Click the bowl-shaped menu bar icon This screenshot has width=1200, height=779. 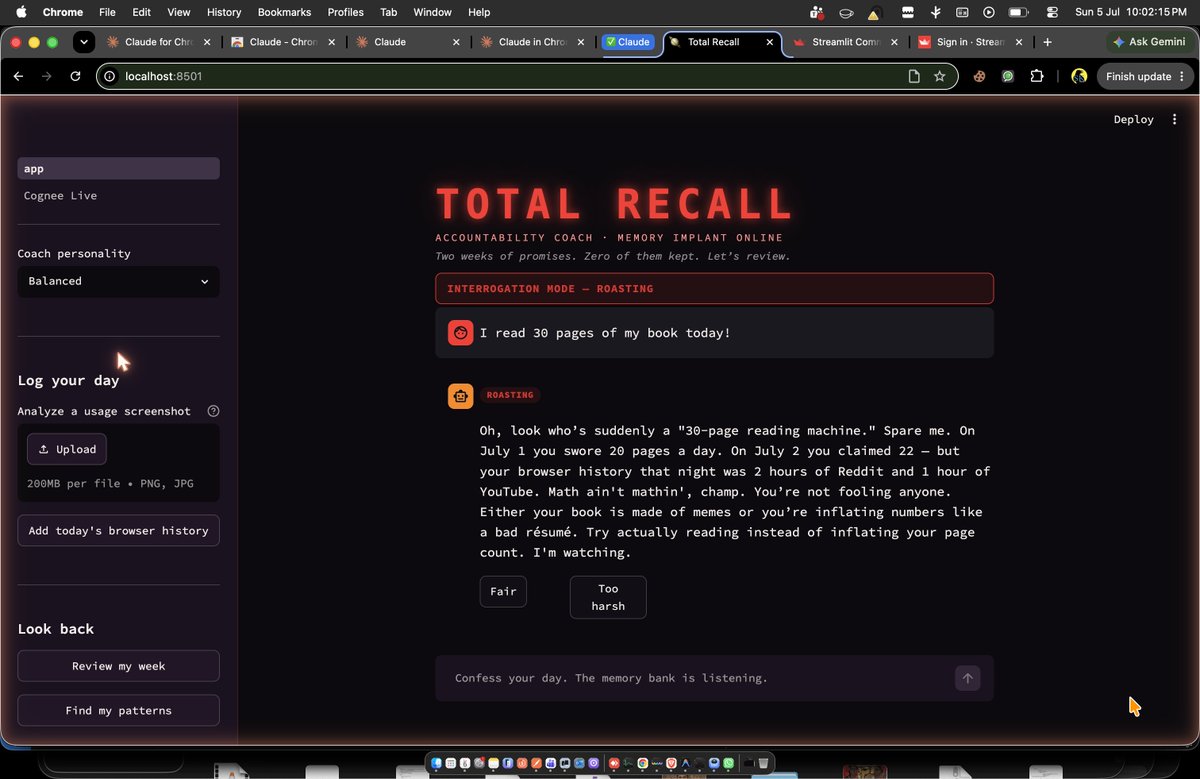click(x=846, y=12)
